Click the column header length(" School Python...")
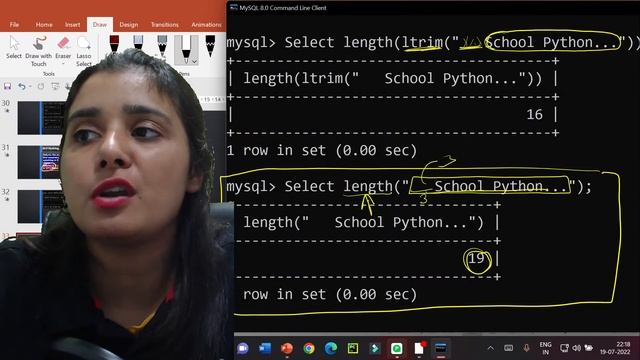This screenshot has width=640, height=360. 363,222
